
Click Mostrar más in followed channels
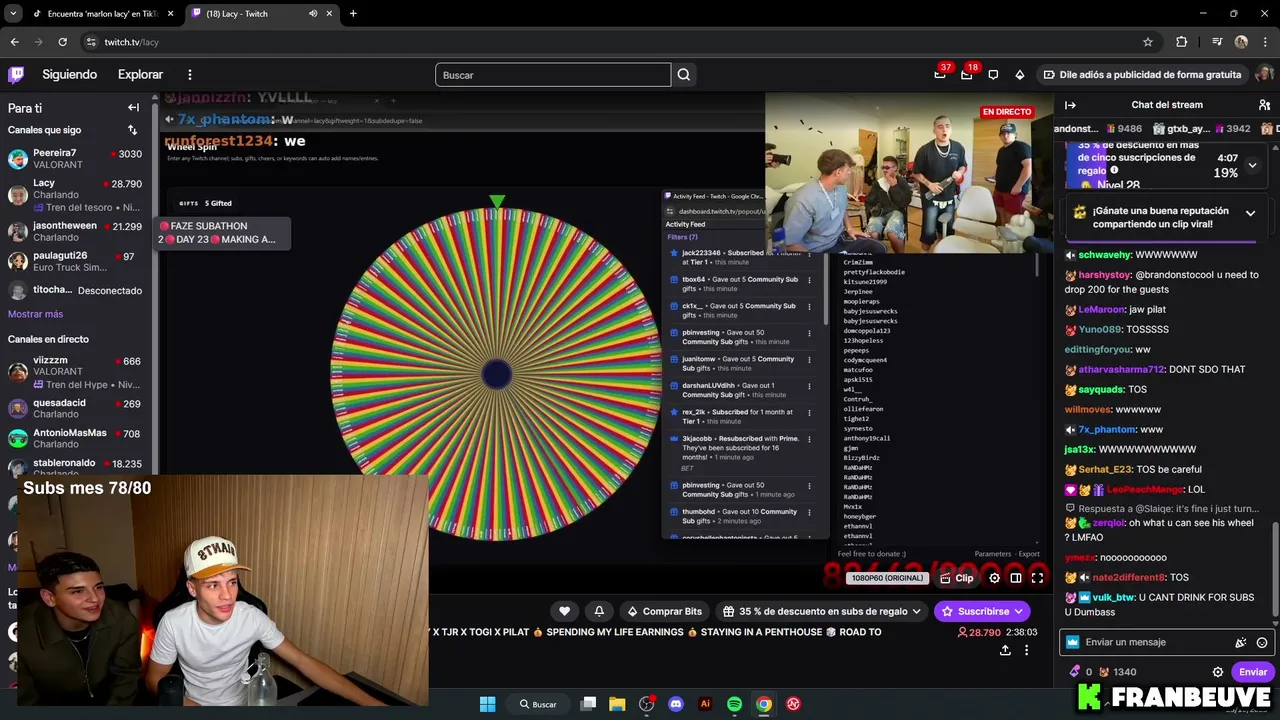click(35, 314)
